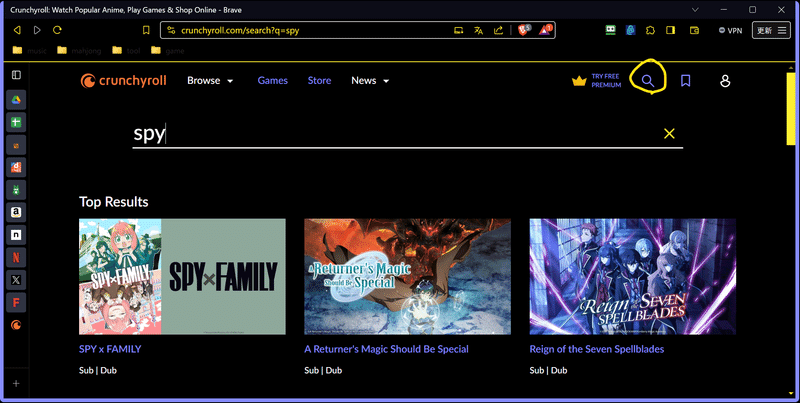
Task: Open Reign of the Seven Spellblades thumbnail
Action: pos(633,276)
